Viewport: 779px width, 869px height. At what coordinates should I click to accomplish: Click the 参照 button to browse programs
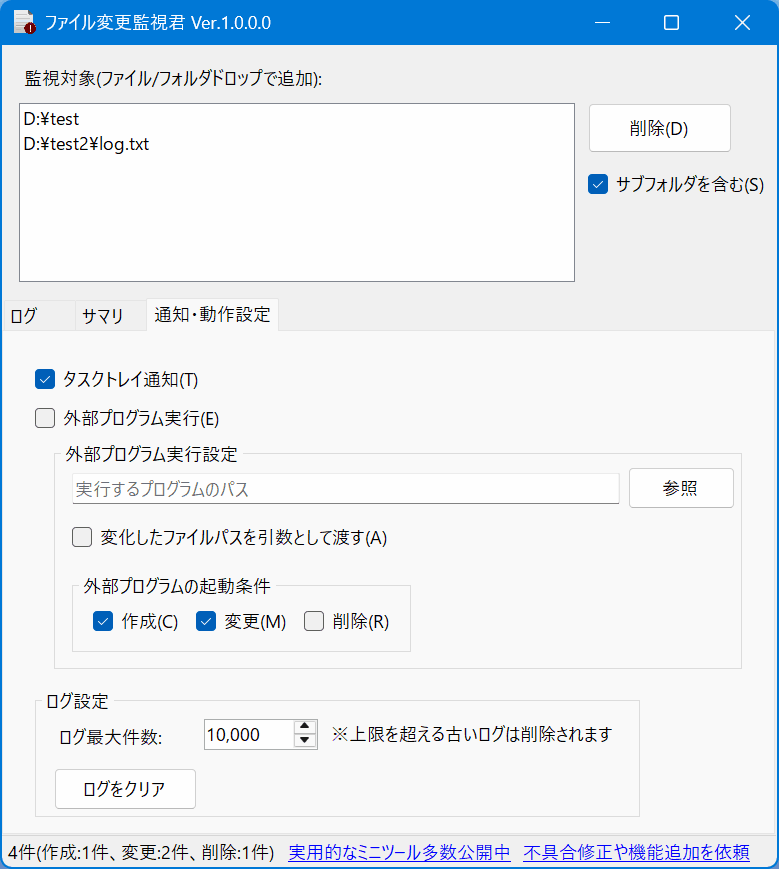pos(681,488)
